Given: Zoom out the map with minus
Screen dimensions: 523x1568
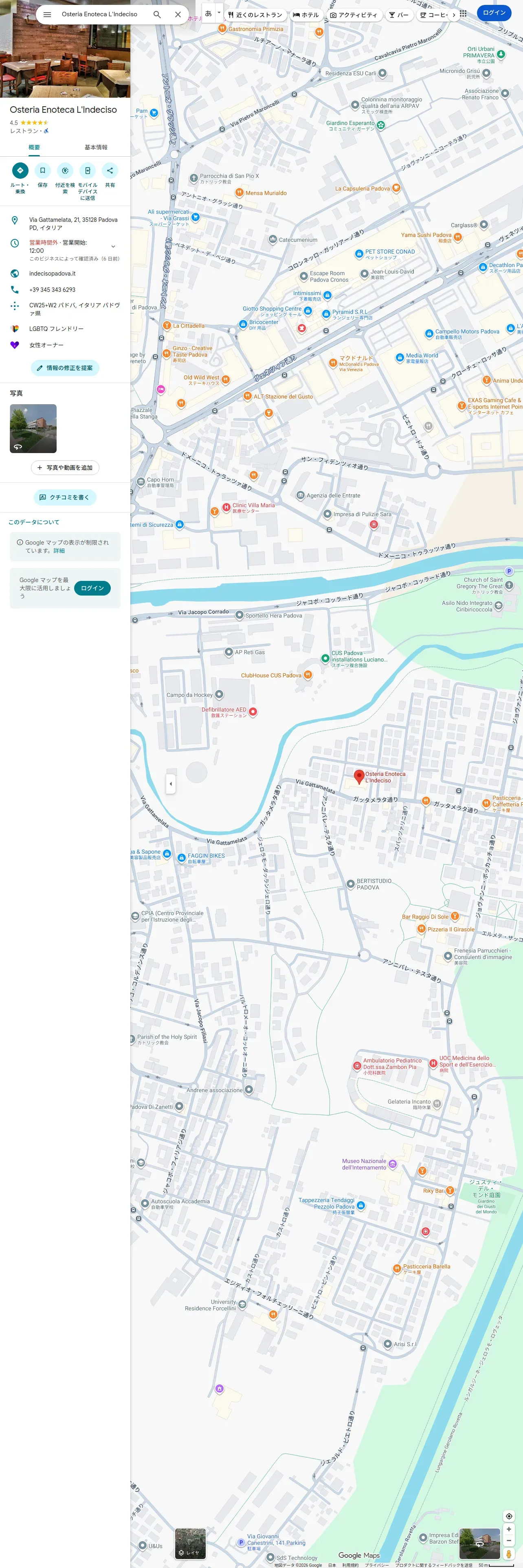Looking at the screenshot, I should (509, 1541).
